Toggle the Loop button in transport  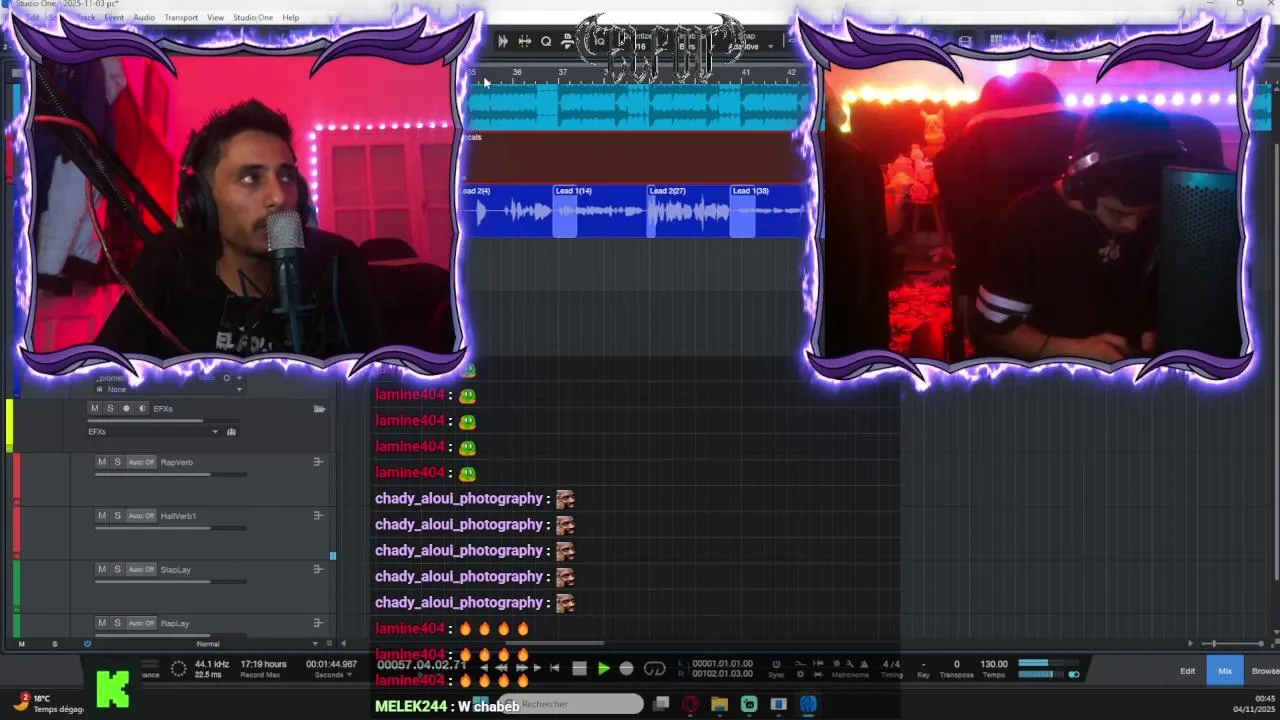(x=655, y=668)
